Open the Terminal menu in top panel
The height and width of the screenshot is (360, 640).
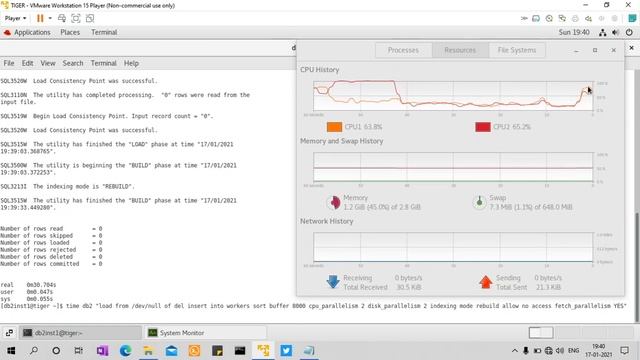pos(104,32)
